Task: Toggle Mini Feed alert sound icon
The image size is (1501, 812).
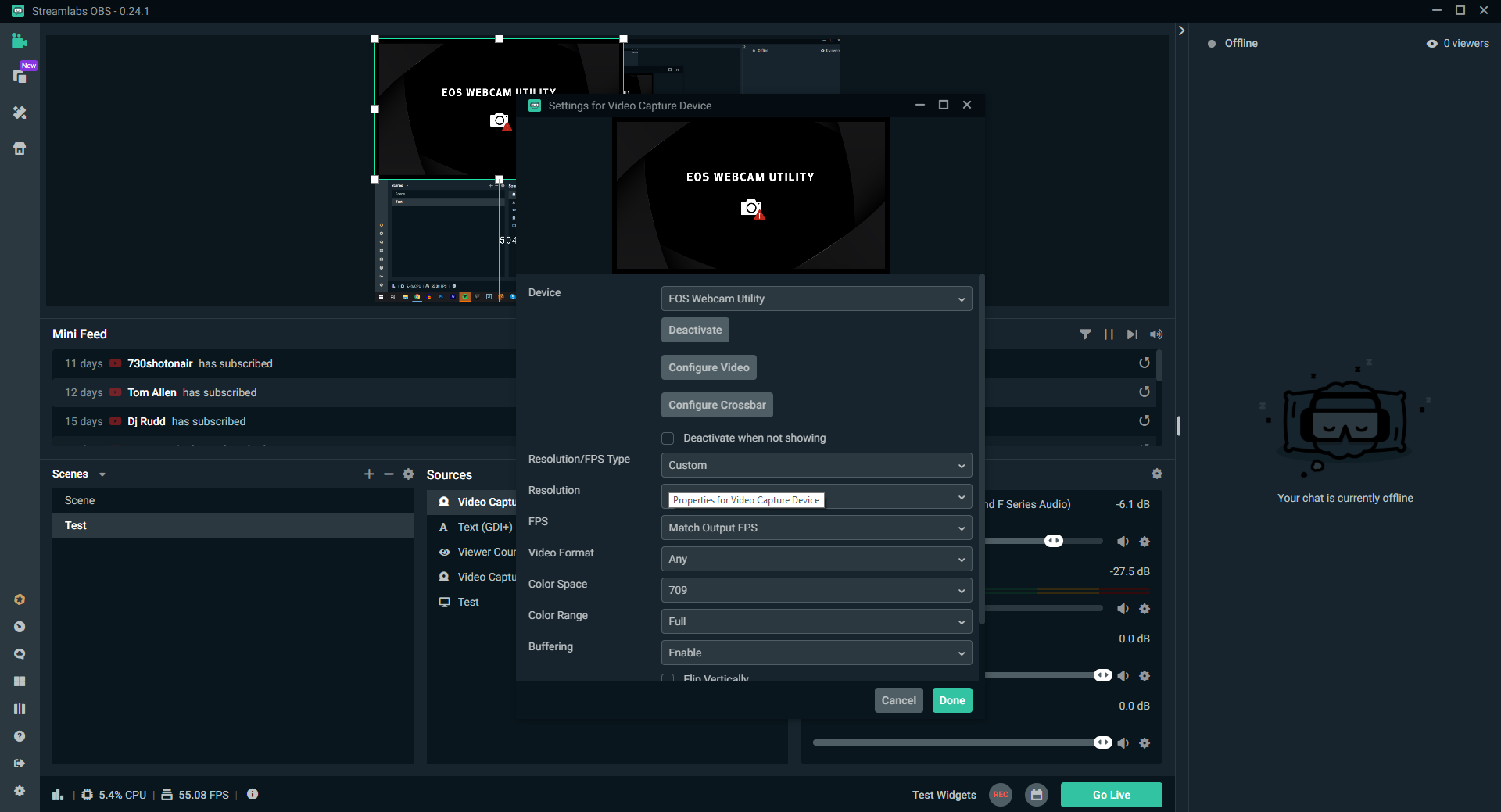Action: point(1156,334)
